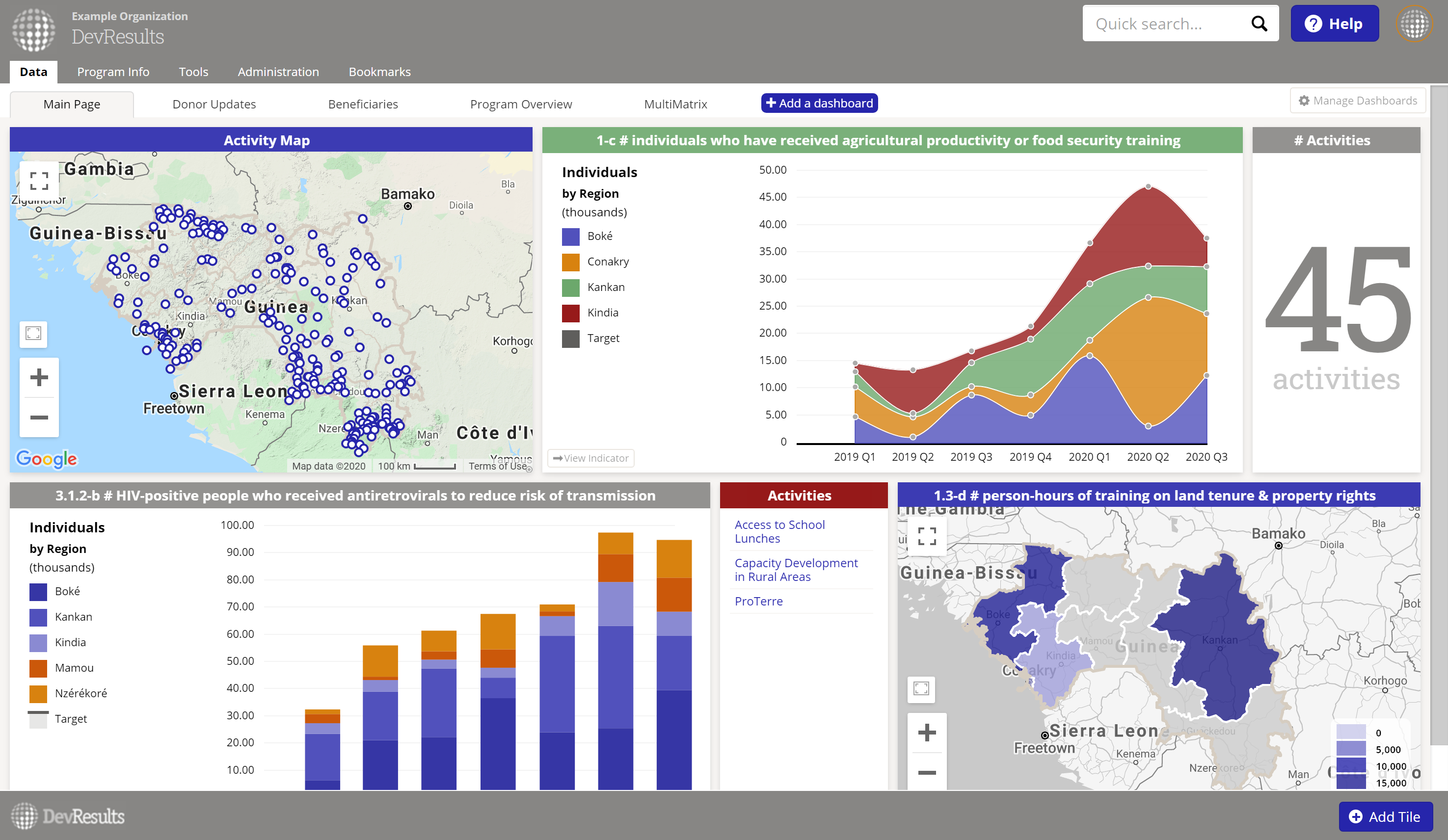
Task: Toggle Kindia series in the area chart legend
Action: click(602, 313)
